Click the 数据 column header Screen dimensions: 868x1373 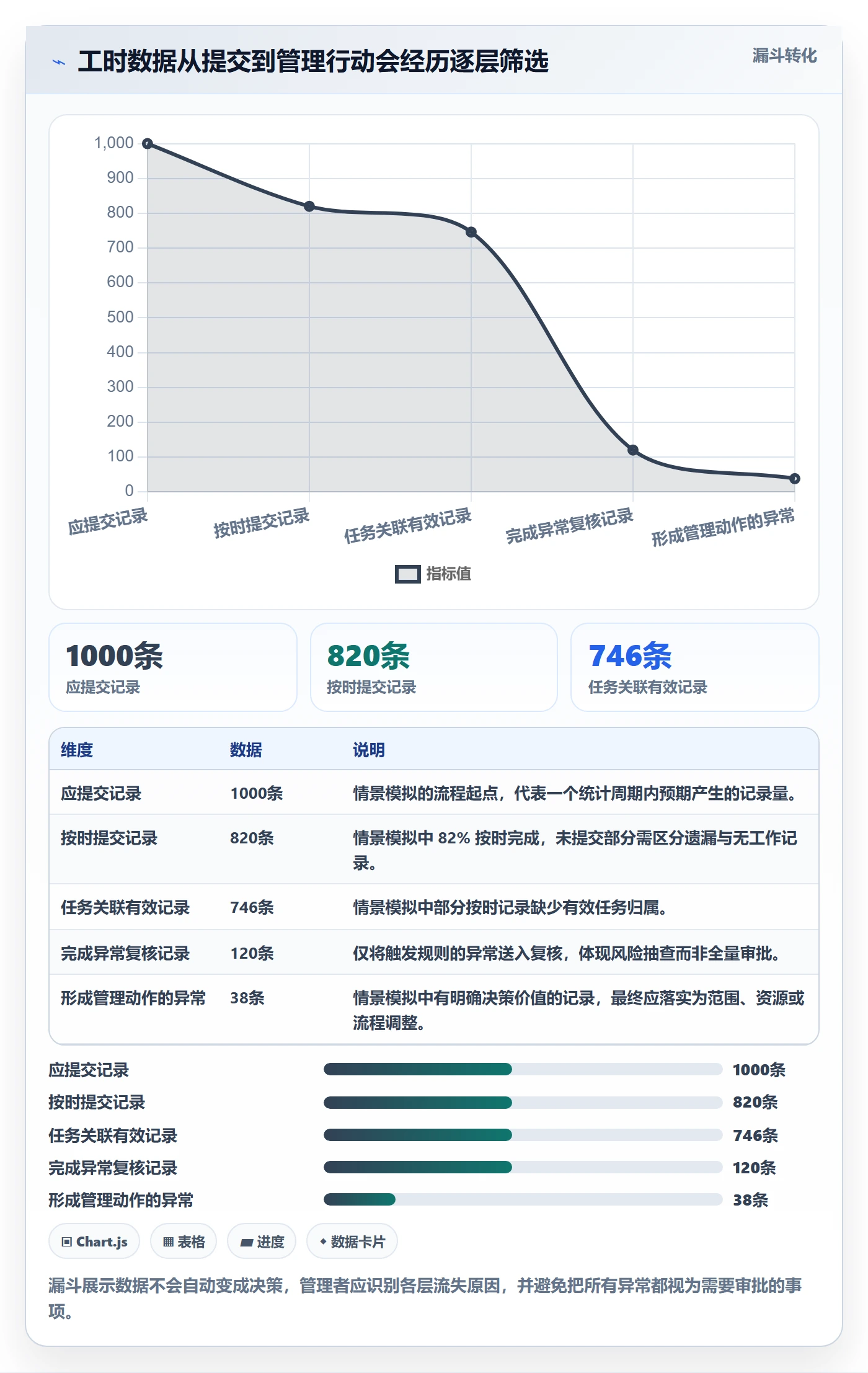[246, 750]
